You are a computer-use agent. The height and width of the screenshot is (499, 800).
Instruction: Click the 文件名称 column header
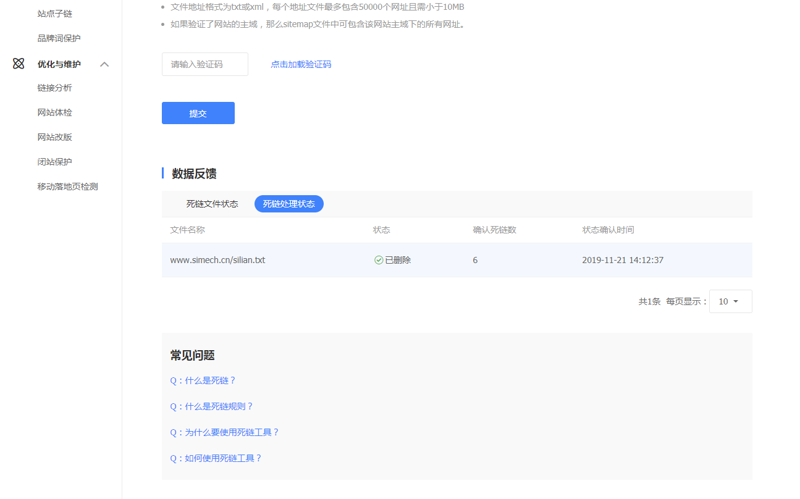pos(187,230)
